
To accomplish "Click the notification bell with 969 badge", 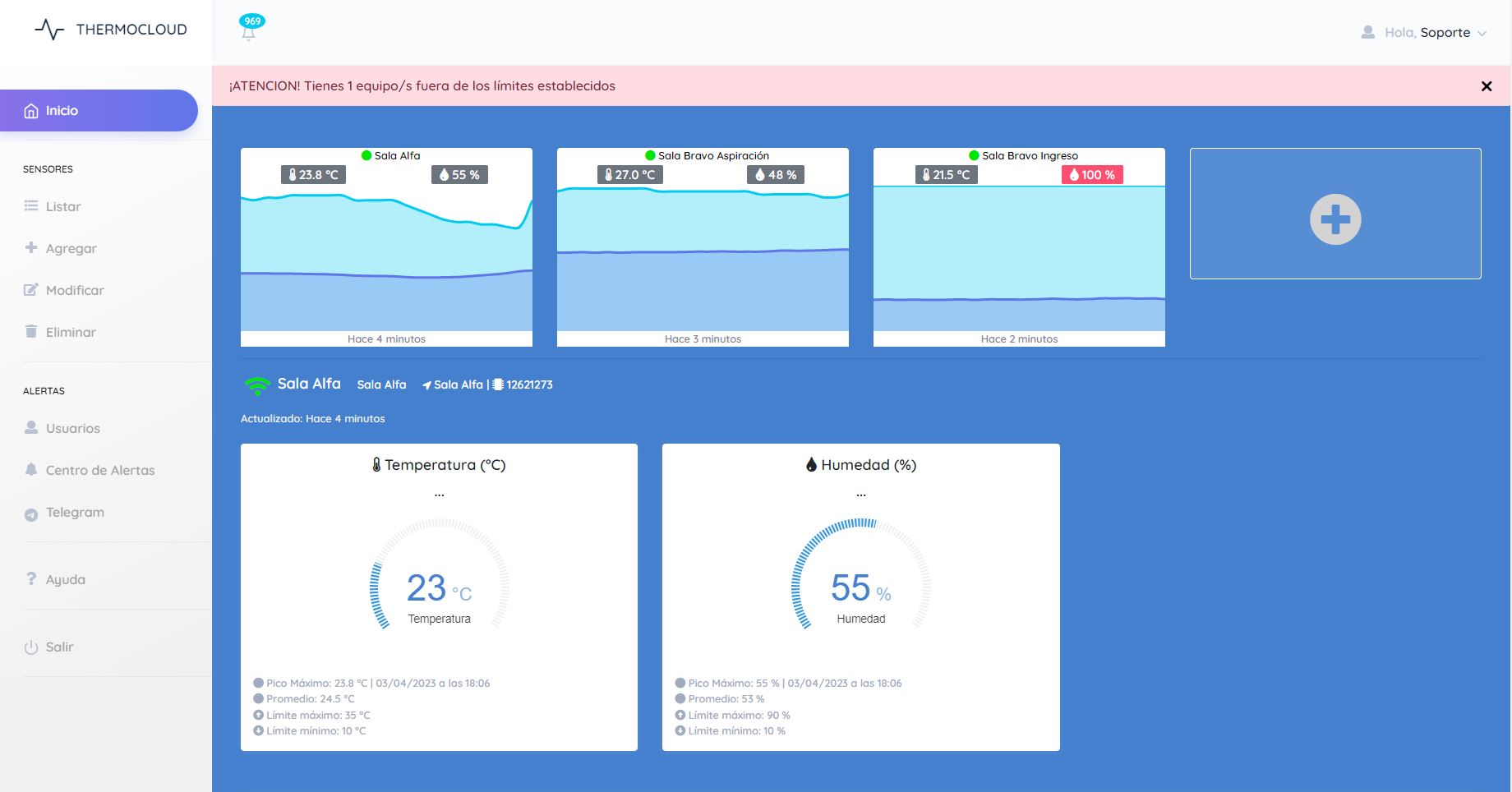I will coord(249,30).
